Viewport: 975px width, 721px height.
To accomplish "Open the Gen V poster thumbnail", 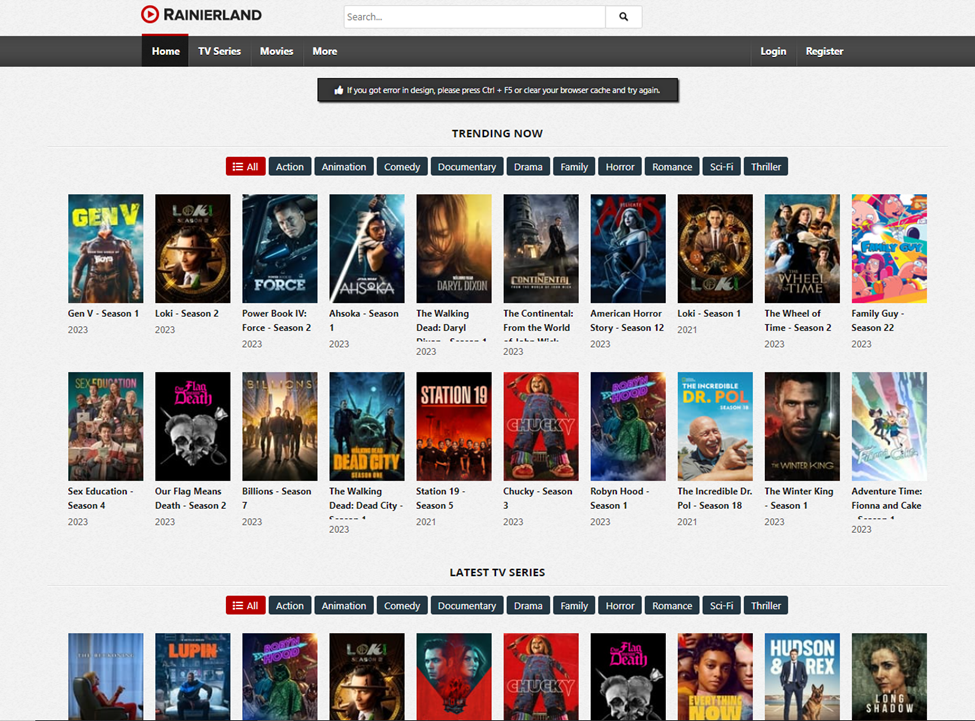I will 106,249.
